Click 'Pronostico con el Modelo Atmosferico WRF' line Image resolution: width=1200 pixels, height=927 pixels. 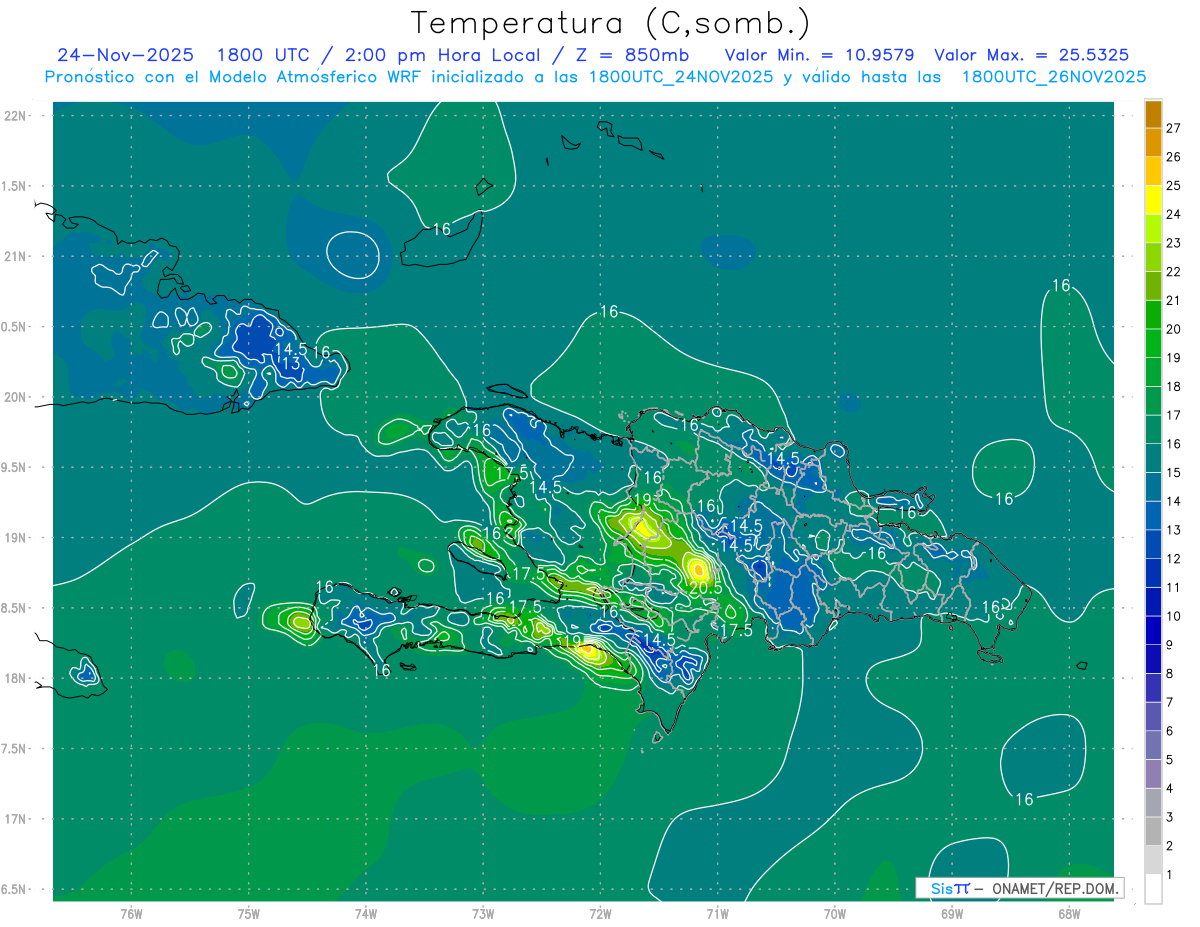point(236,77)
